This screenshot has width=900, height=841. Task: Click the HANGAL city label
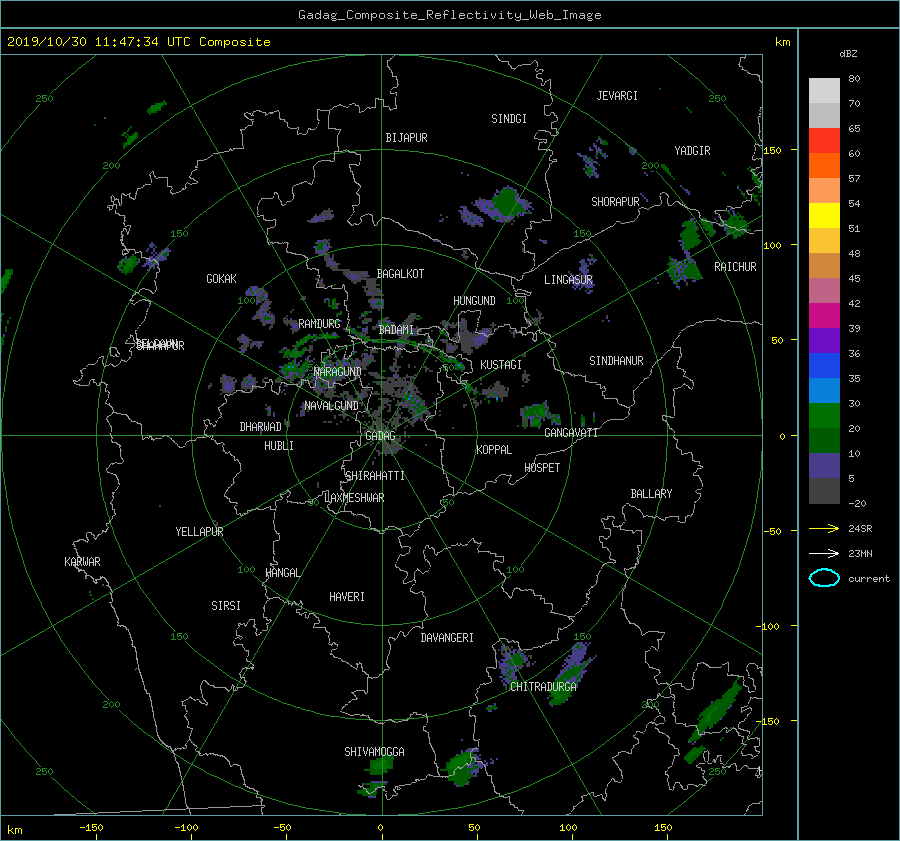[x=282, y=573]
